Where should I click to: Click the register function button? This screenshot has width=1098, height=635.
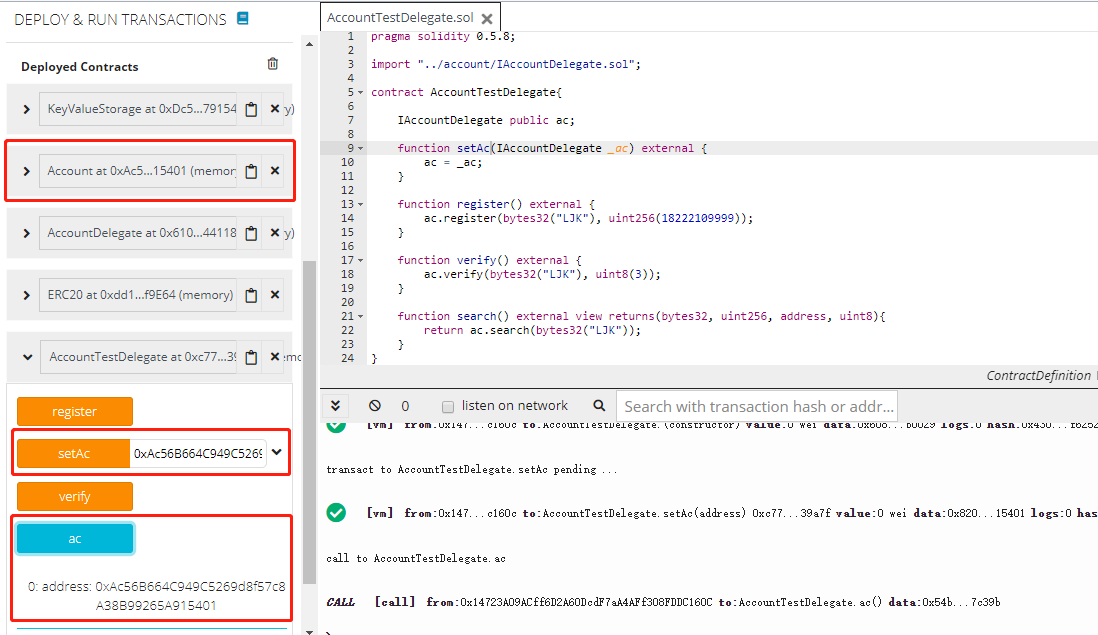(x=75, y=412)
